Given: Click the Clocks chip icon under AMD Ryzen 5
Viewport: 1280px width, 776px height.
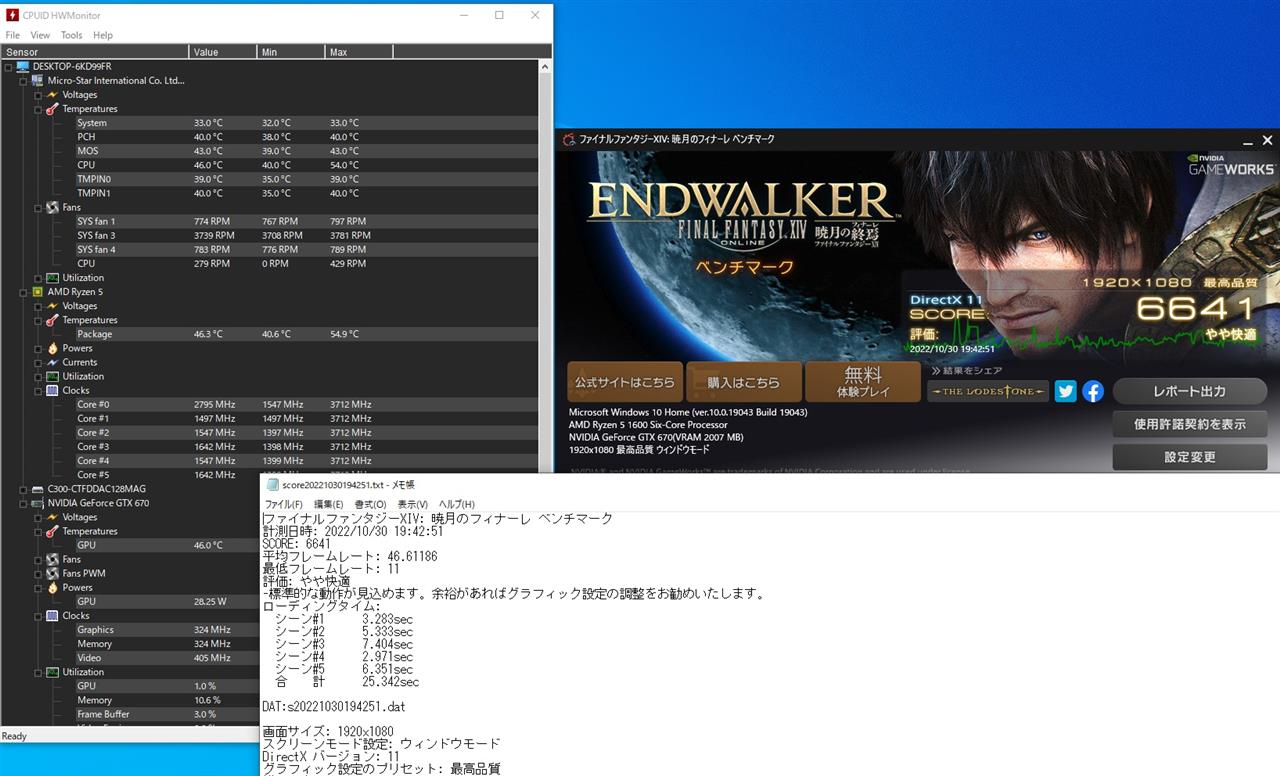Looking at the screenshot, I should click(53, 390).
